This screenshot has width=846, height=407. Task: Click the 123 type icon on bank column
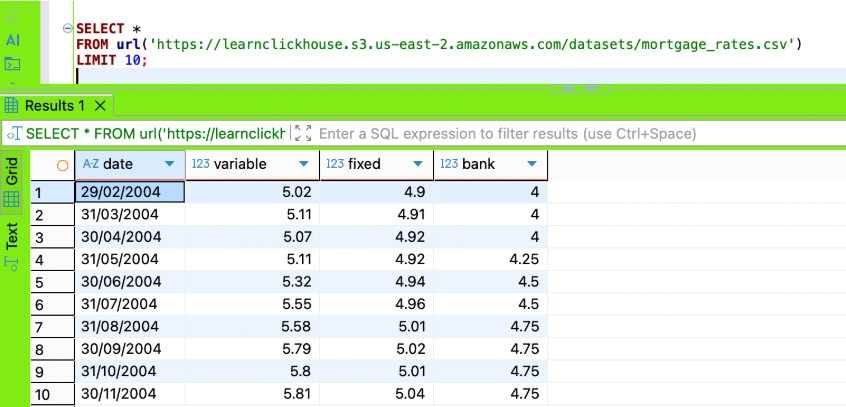449,164
